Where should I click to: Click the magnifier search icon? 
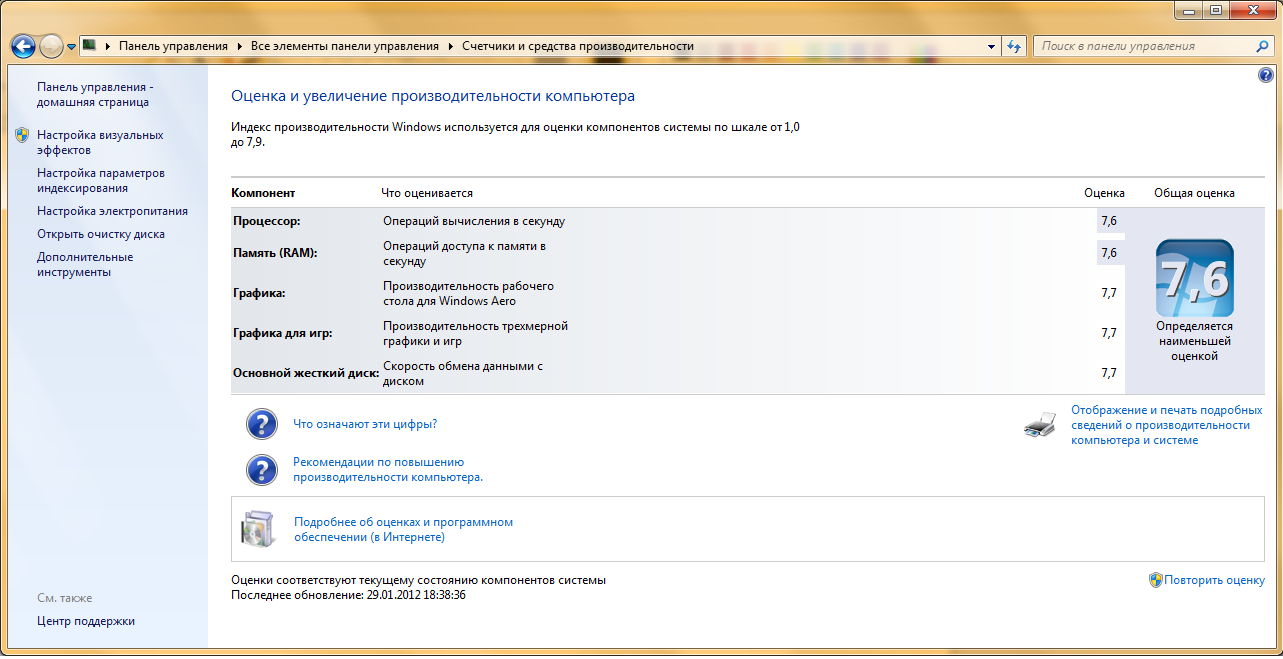coord(1263,46)
